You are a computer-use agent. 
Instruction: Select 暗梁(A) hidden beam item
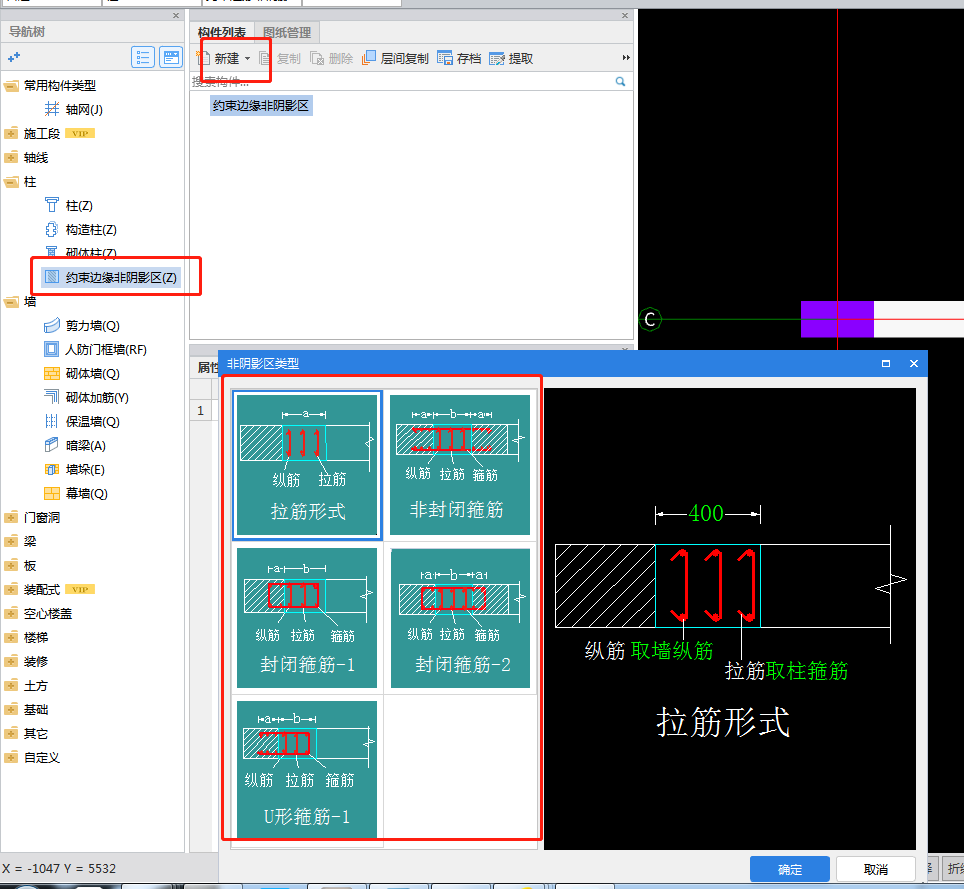tap(75, 445)
